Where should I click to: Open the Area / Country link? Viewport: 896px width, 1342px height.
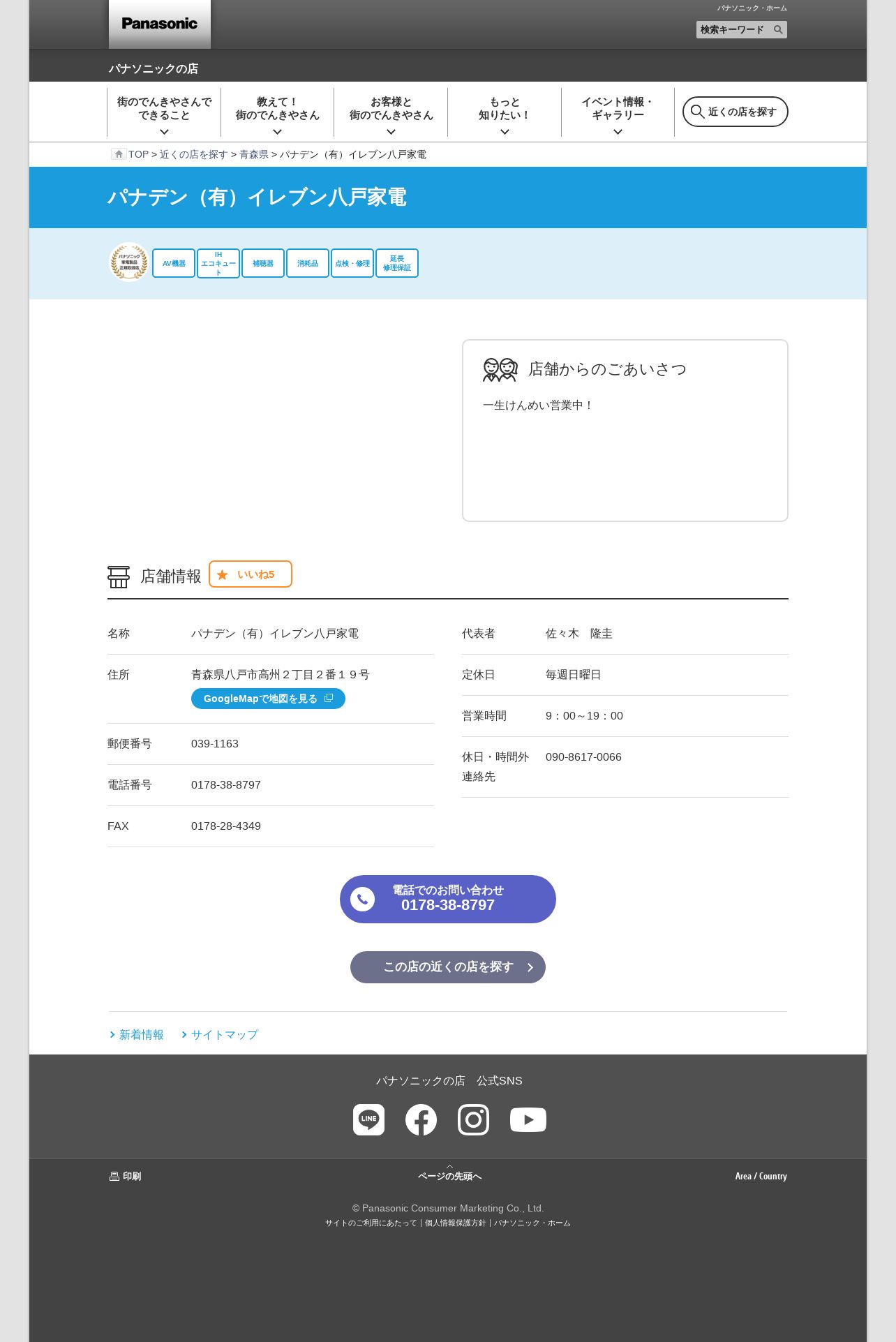(x=761, y=1176)
